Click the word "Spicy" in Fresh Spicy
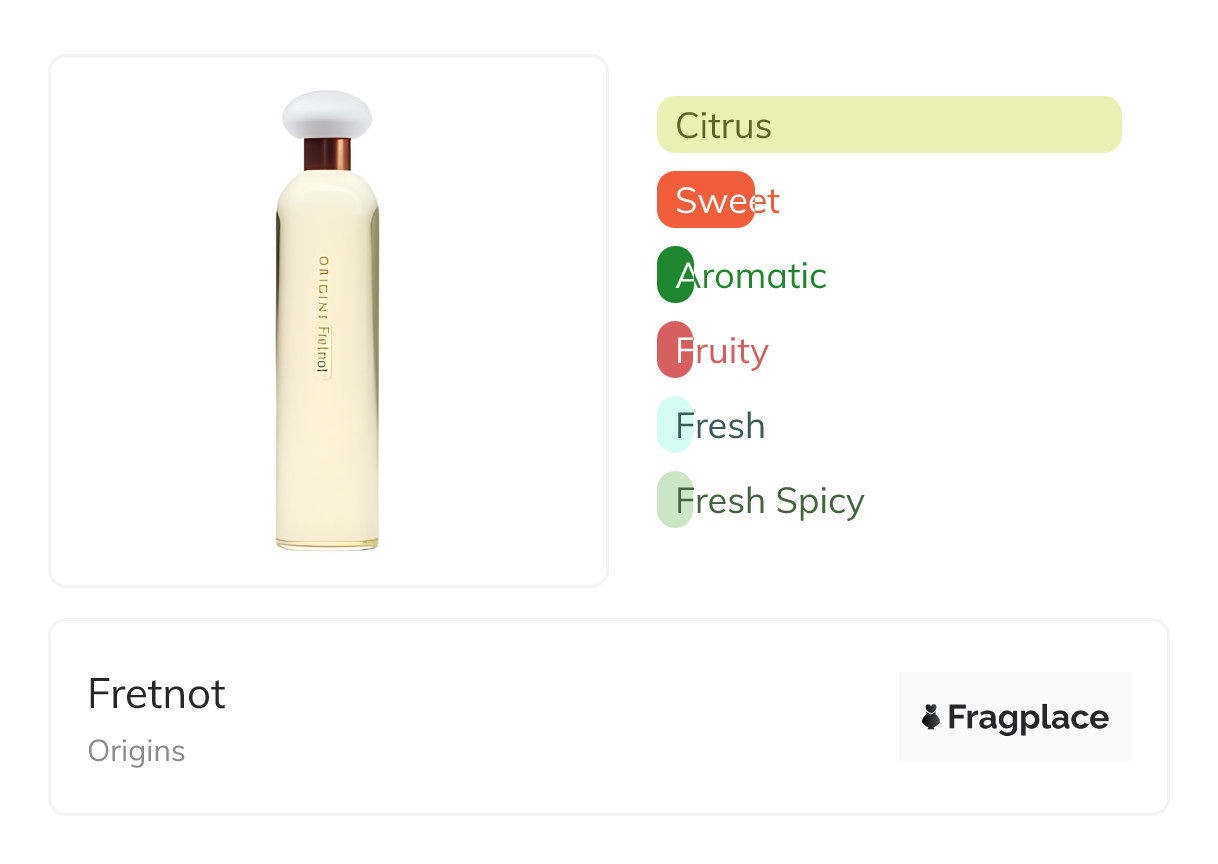Screen dimensions: 1218x864 click(x=820, y=500)
